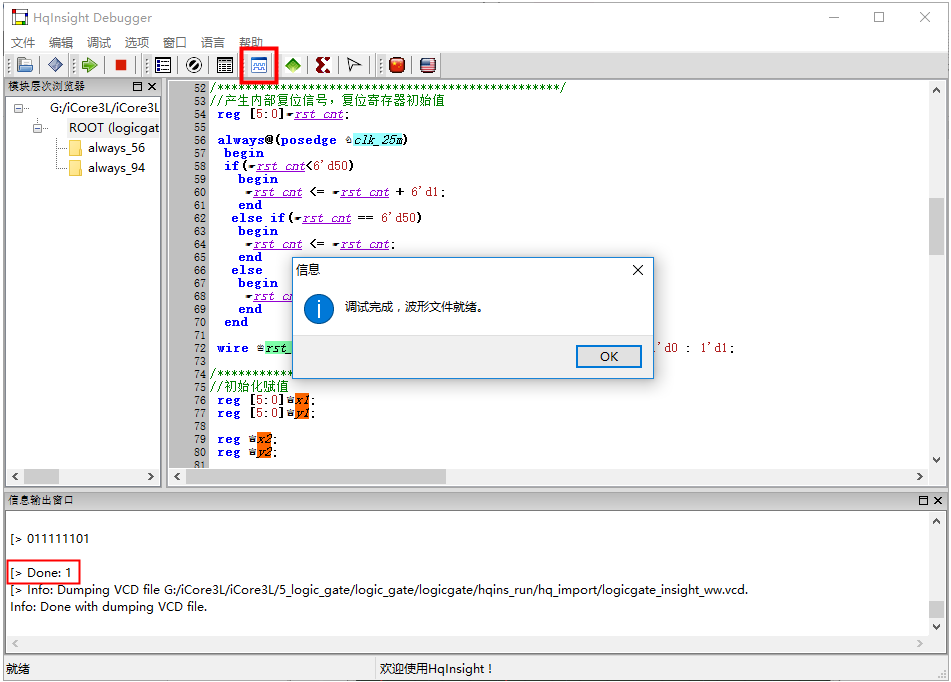Collapse the G:/iCore3L root tree node

[21, 108]
